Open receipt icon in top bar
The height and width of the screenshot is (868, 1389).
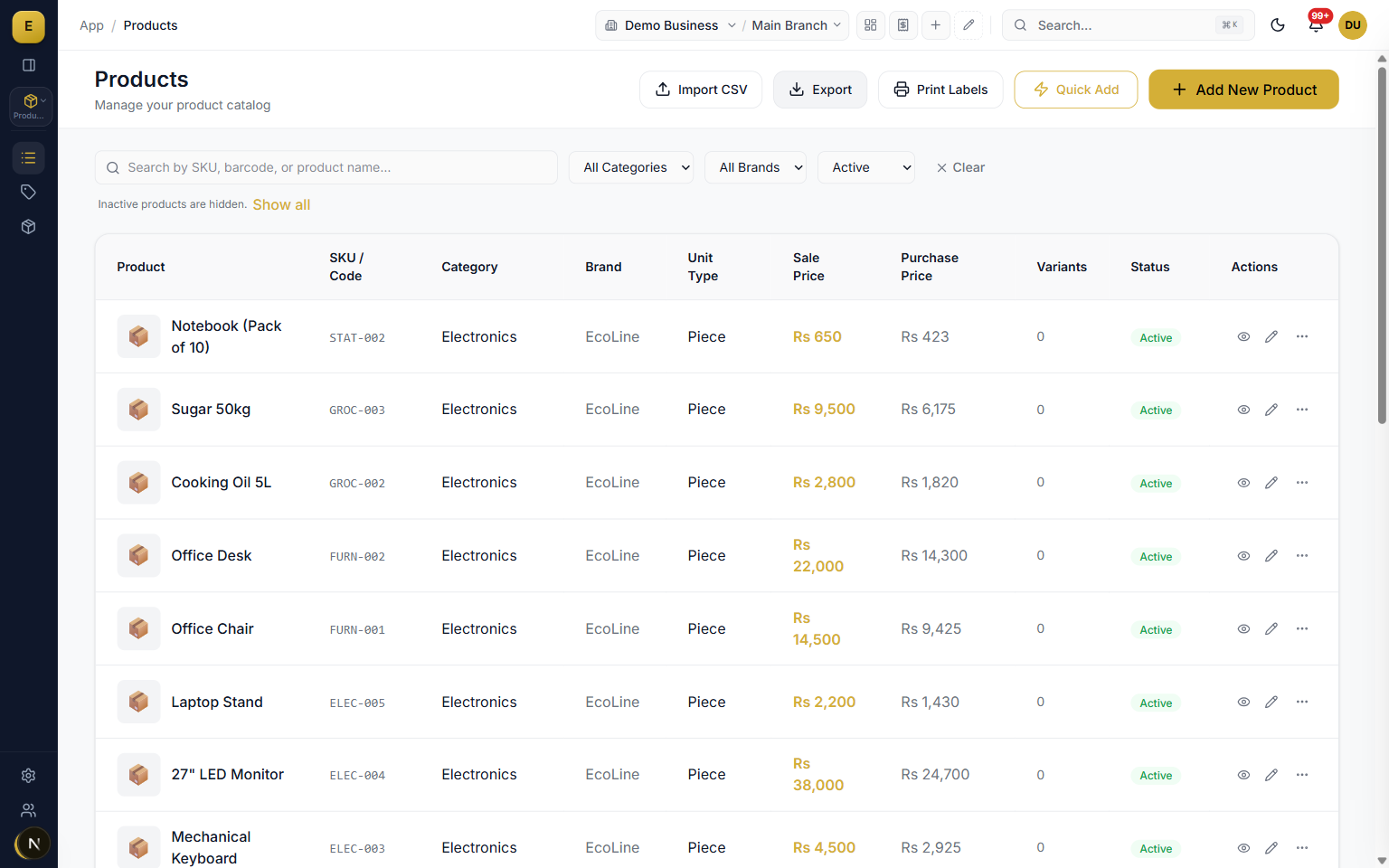click(x=903, y=25)
